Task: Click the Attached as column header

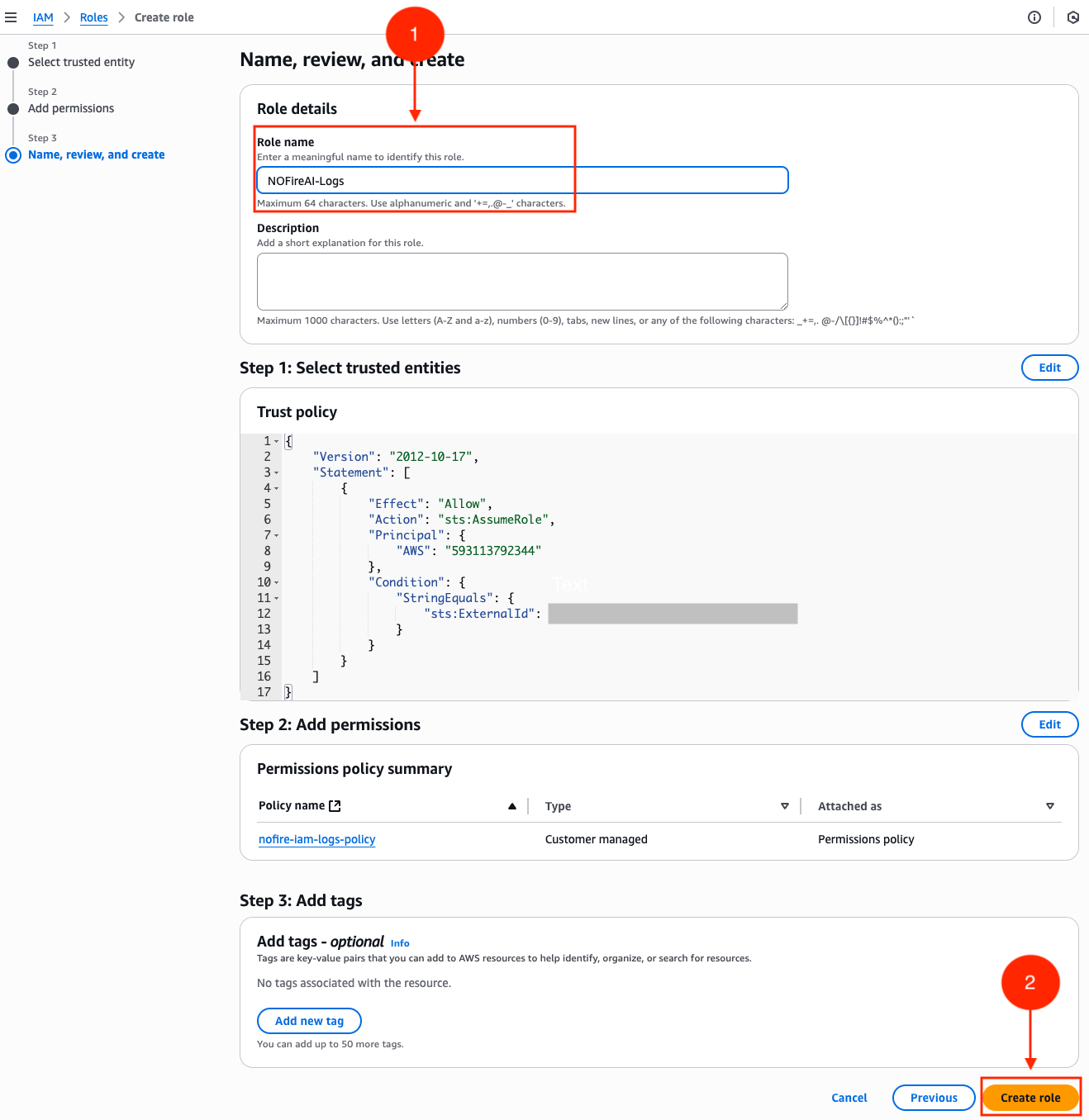Action: [850, 806]
